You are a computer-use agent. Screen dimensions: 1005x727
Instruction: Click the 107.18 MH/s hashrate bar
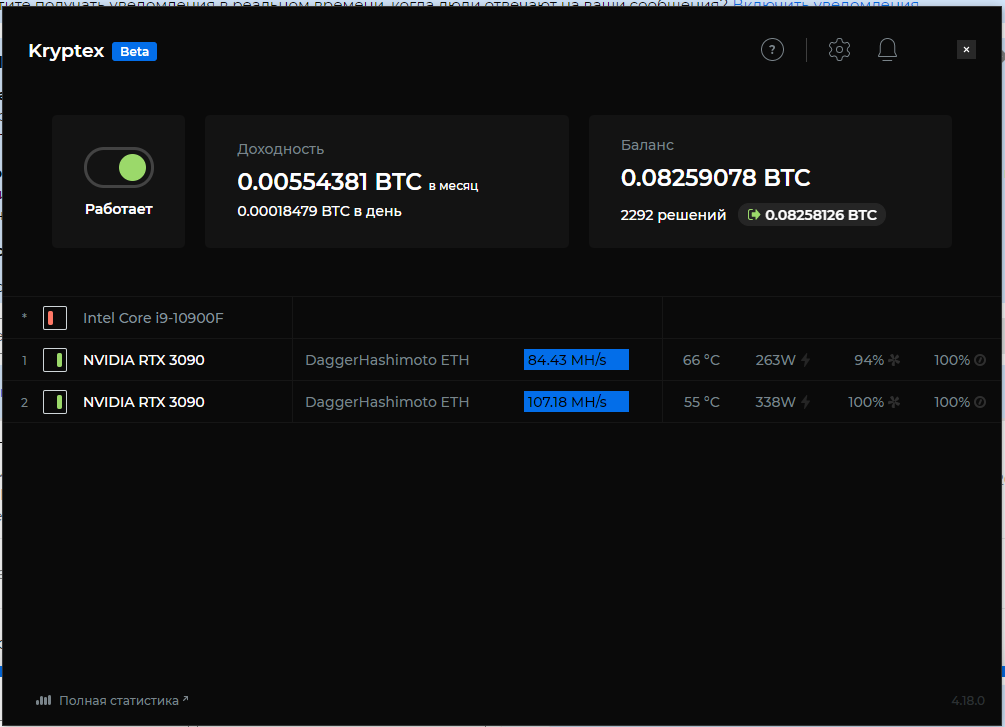(576, 402)
